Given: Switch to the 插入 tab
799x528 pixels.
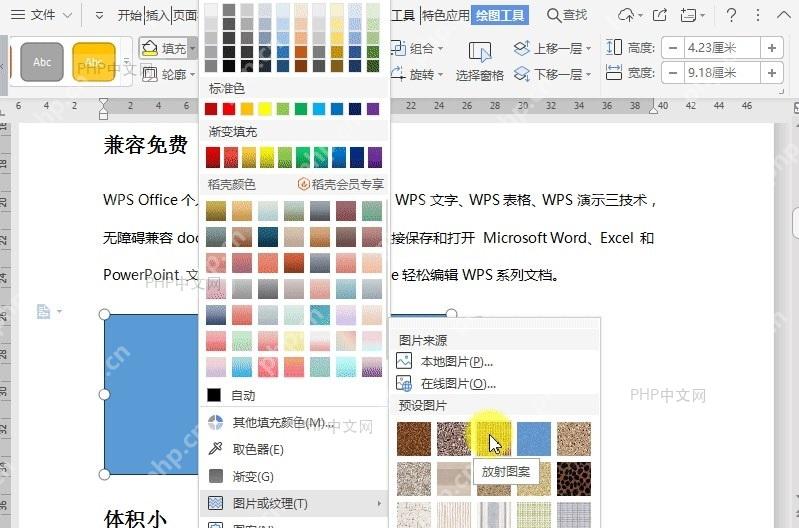Looking at the screenshot, I should pos(157,16).
